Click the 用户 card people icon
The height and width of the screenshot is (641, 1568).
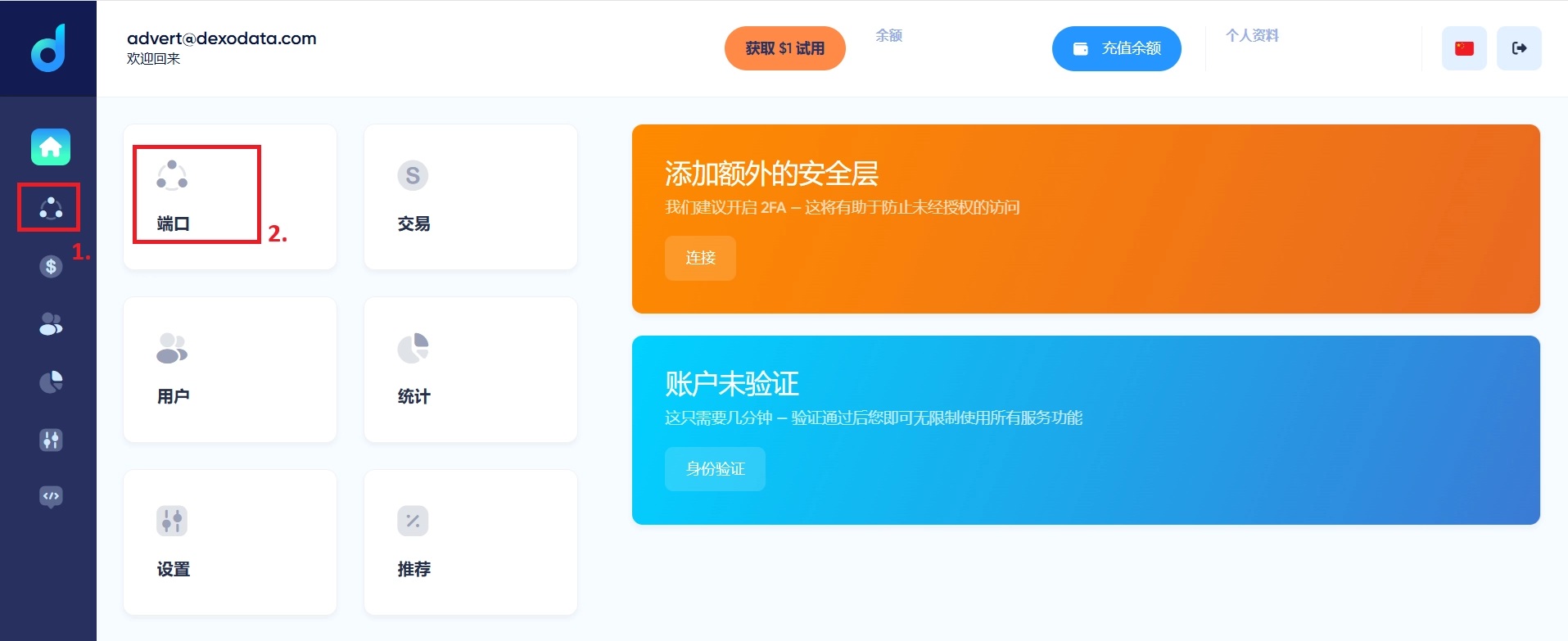172,348
